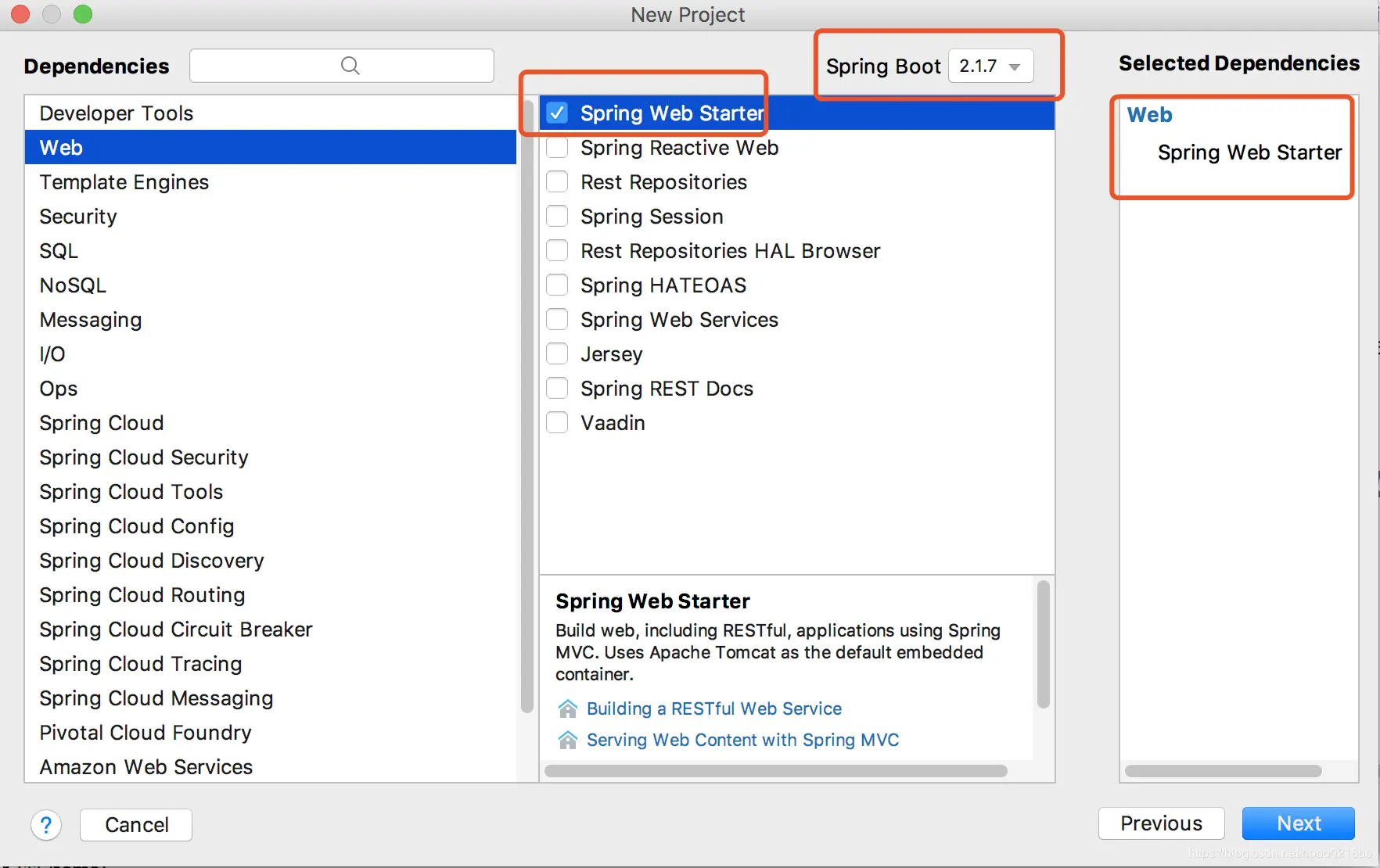This screenshot has width=1380, height=868.
Task: Select Spring Cloud Discovery category
Action: point(271,561)
